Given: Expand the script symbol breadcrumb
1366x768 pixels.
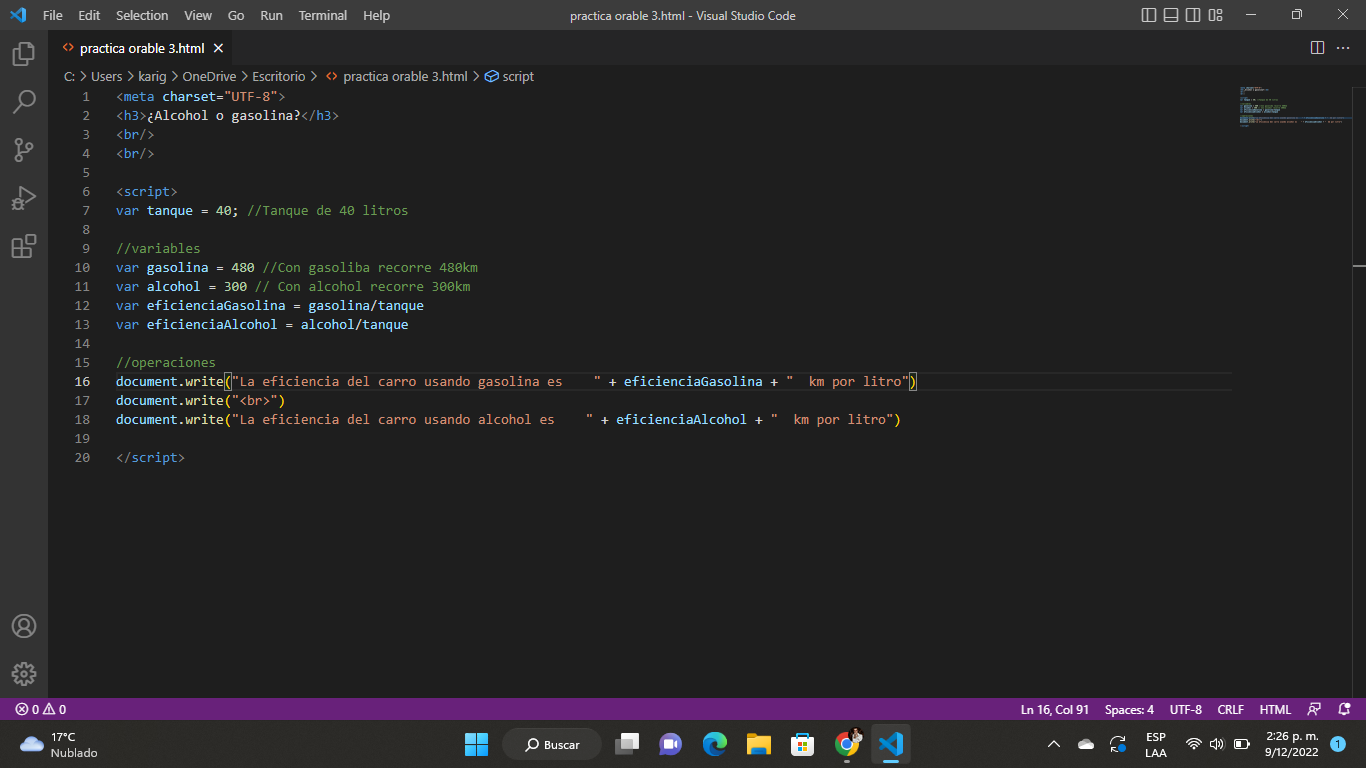Looking at the screenshot, I should [x=509, y=76].
